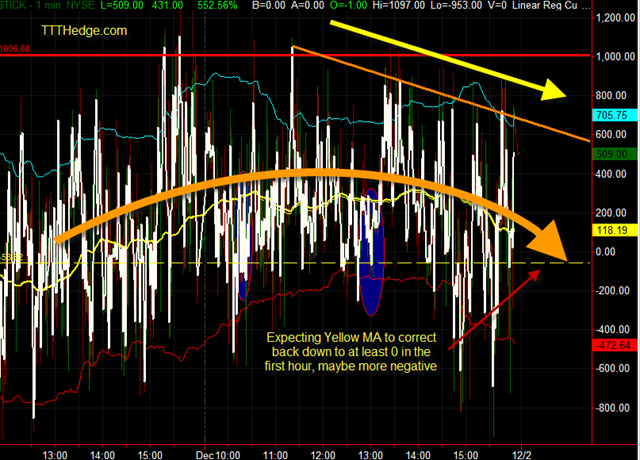Select the blue ellipse near 13:00

pos(371,252)
